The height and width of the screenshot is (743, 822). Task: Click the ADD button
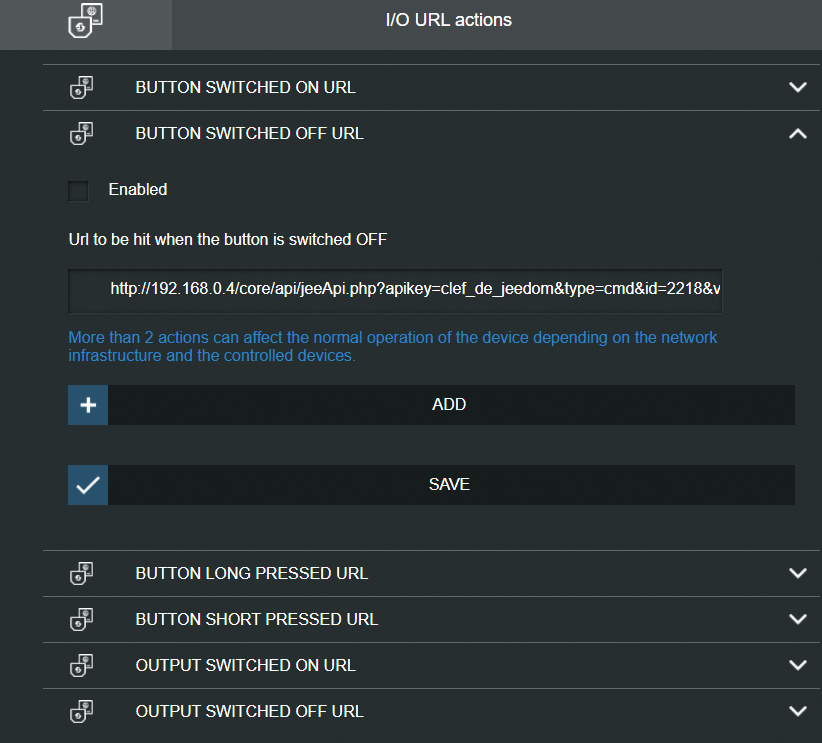pos(431,405)
